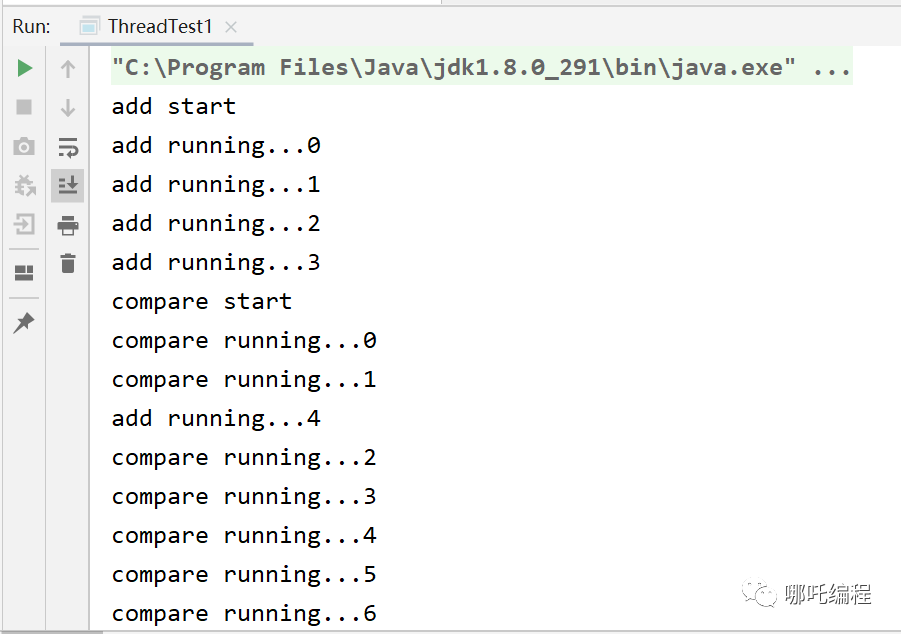
Task: Jump down the stack trace with the down arrow
Action: tap(68, 108)
